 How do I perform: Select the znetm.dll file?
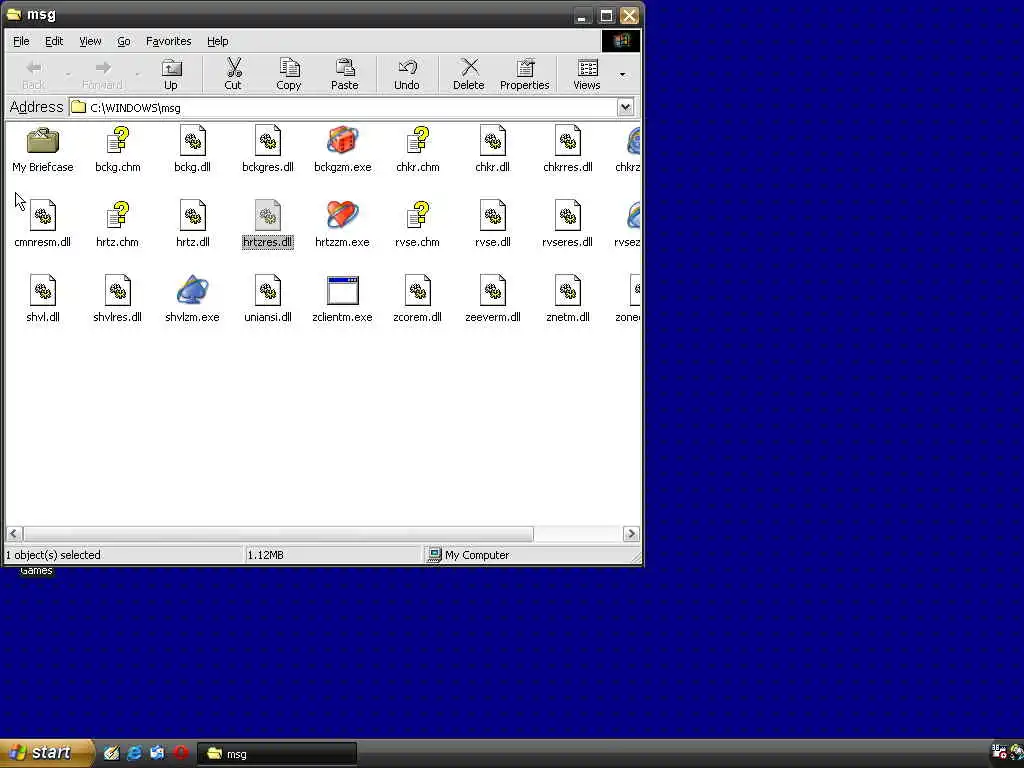click(x=568, y=300)
